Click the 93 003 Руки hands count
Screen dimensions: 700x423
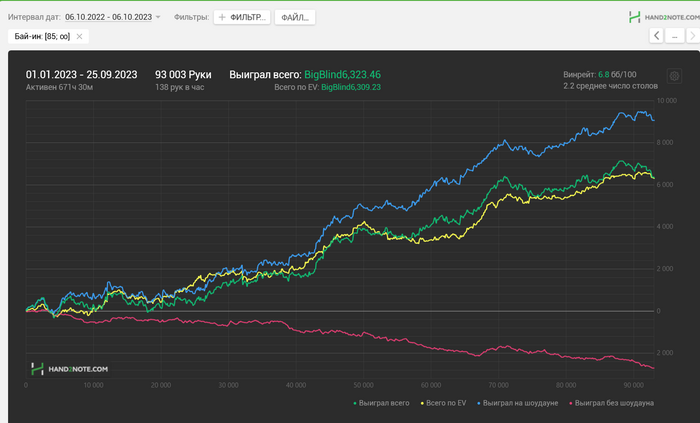coord(183,75)
